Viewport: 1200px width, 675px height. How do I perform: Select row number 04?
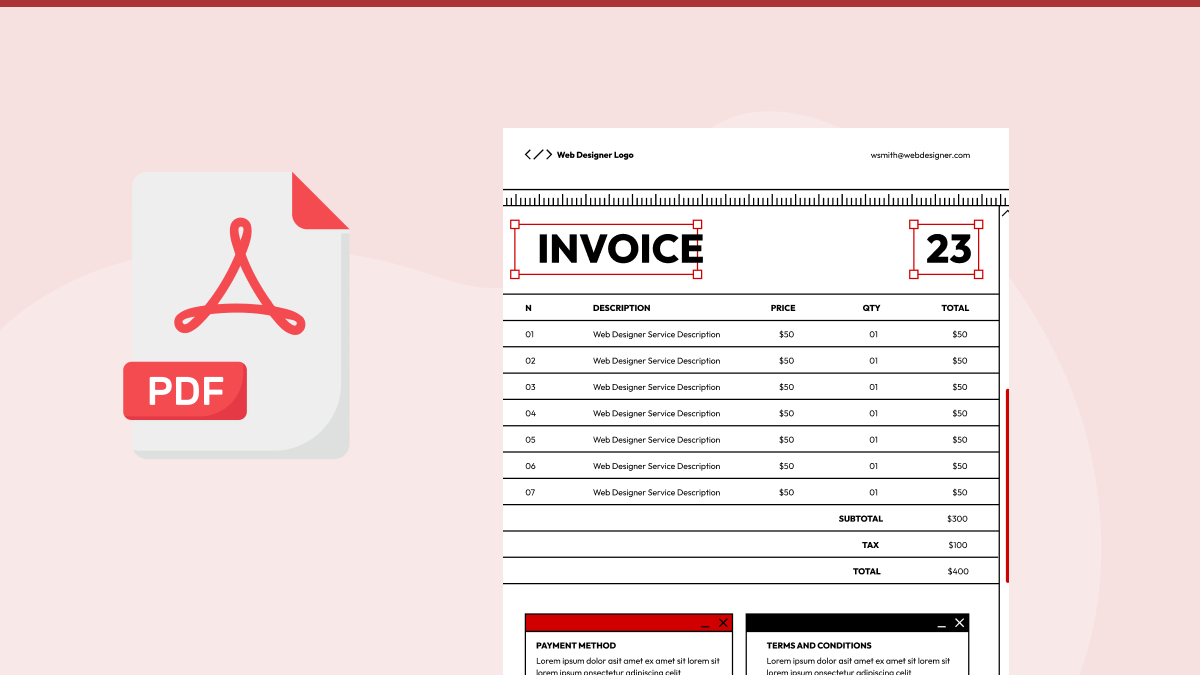[530, 413]
